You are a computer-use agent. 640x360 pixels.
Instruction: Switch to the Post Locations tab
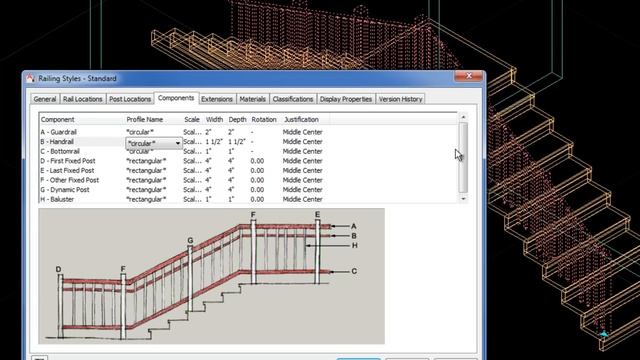point(130,99)
